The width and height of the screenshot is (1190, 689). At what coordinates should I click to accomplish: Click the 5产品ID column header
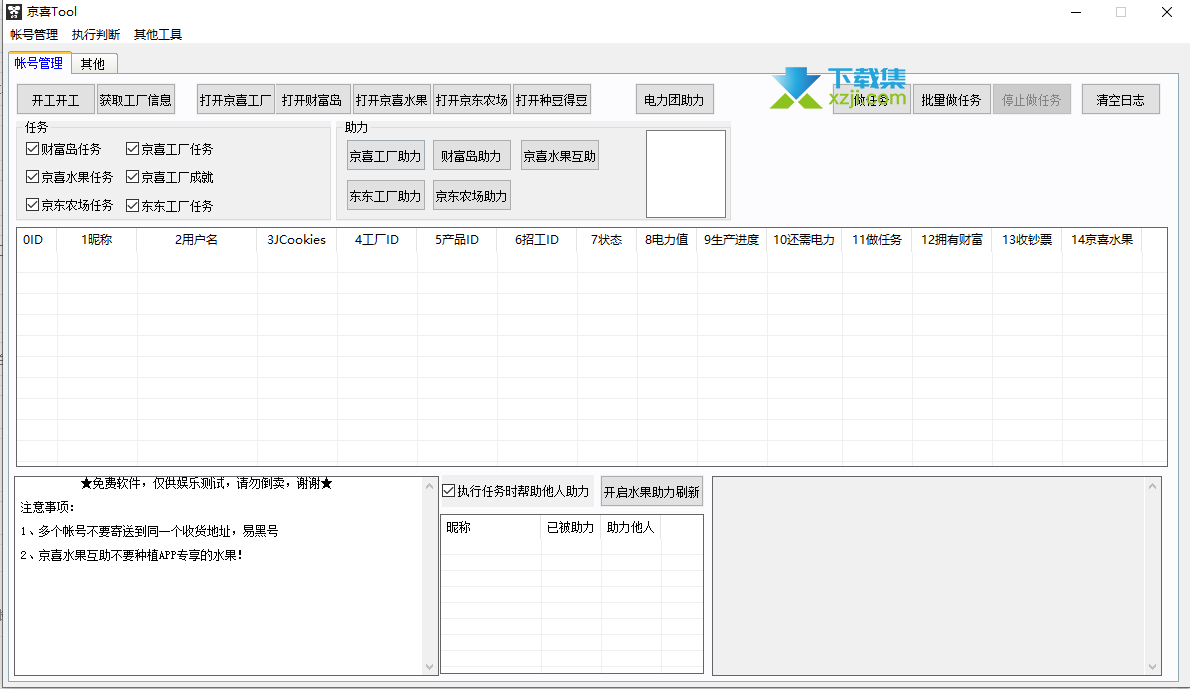[457, 240]
